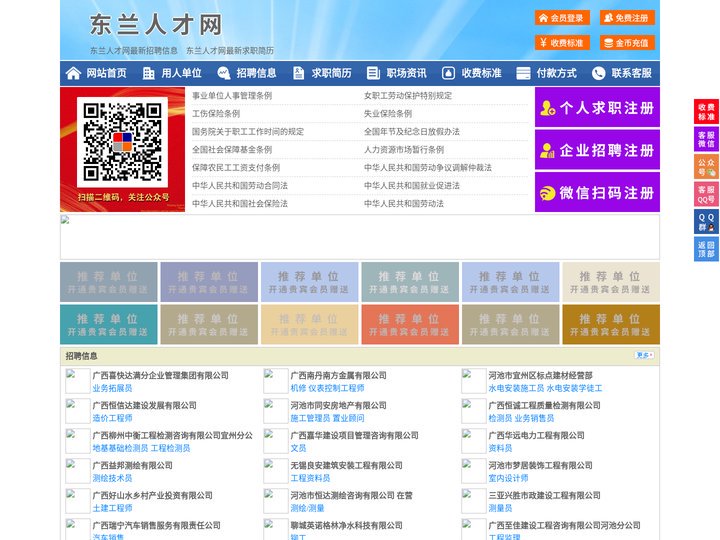Click the 东兰人才网 site logo

[156, 24]
